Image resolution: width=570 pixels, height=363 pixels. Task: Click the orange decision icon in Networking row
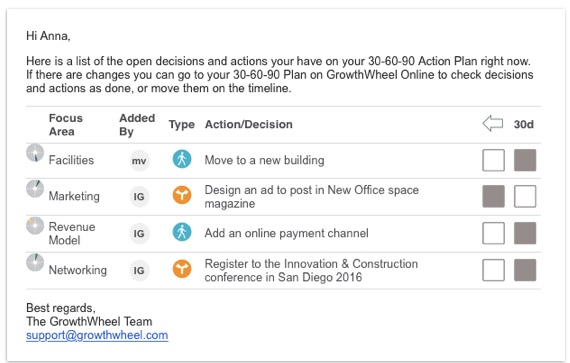click(182, 269)
